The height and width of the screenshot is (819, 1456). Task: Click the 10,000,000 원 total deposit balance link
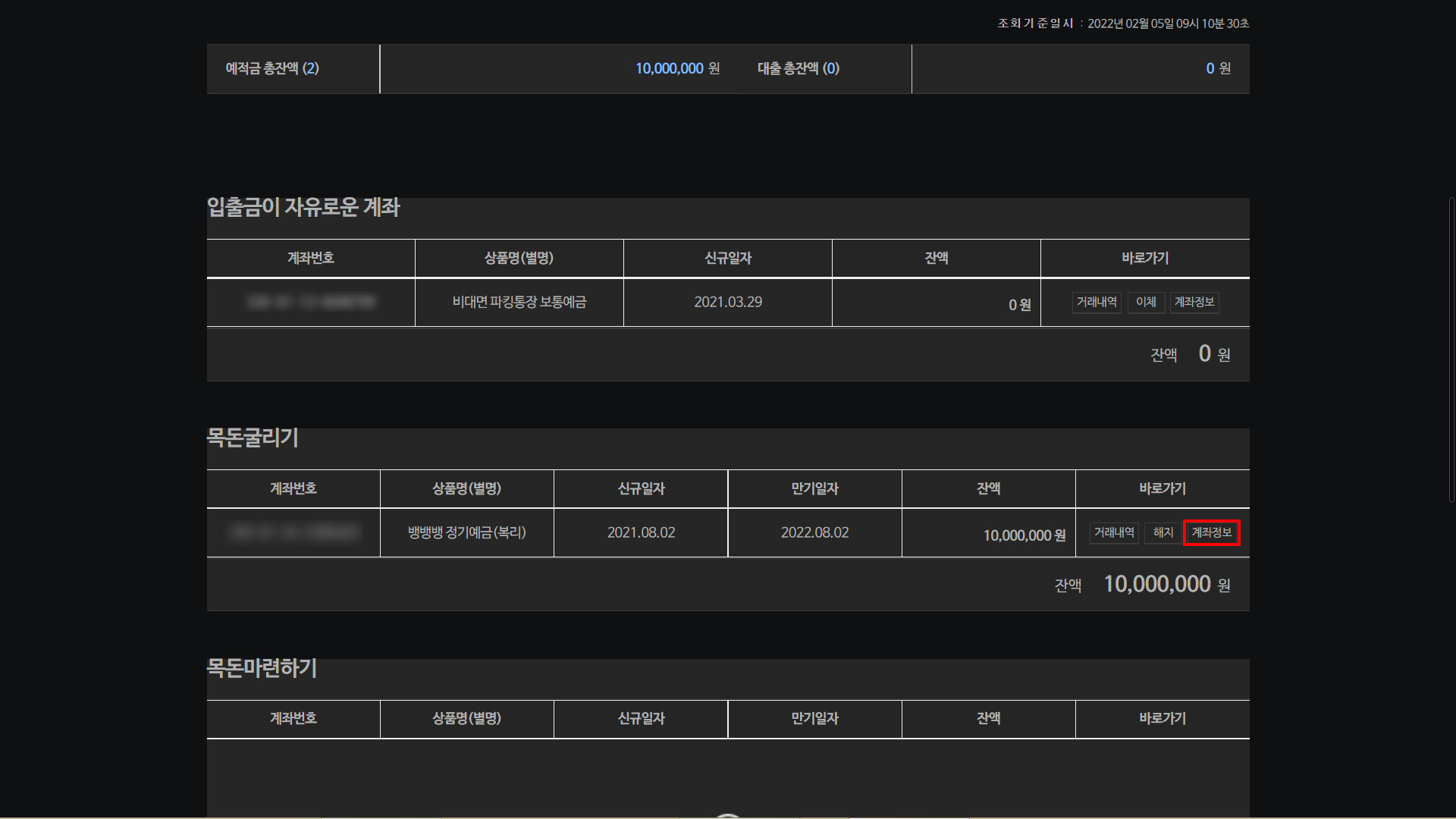[669, 69]
